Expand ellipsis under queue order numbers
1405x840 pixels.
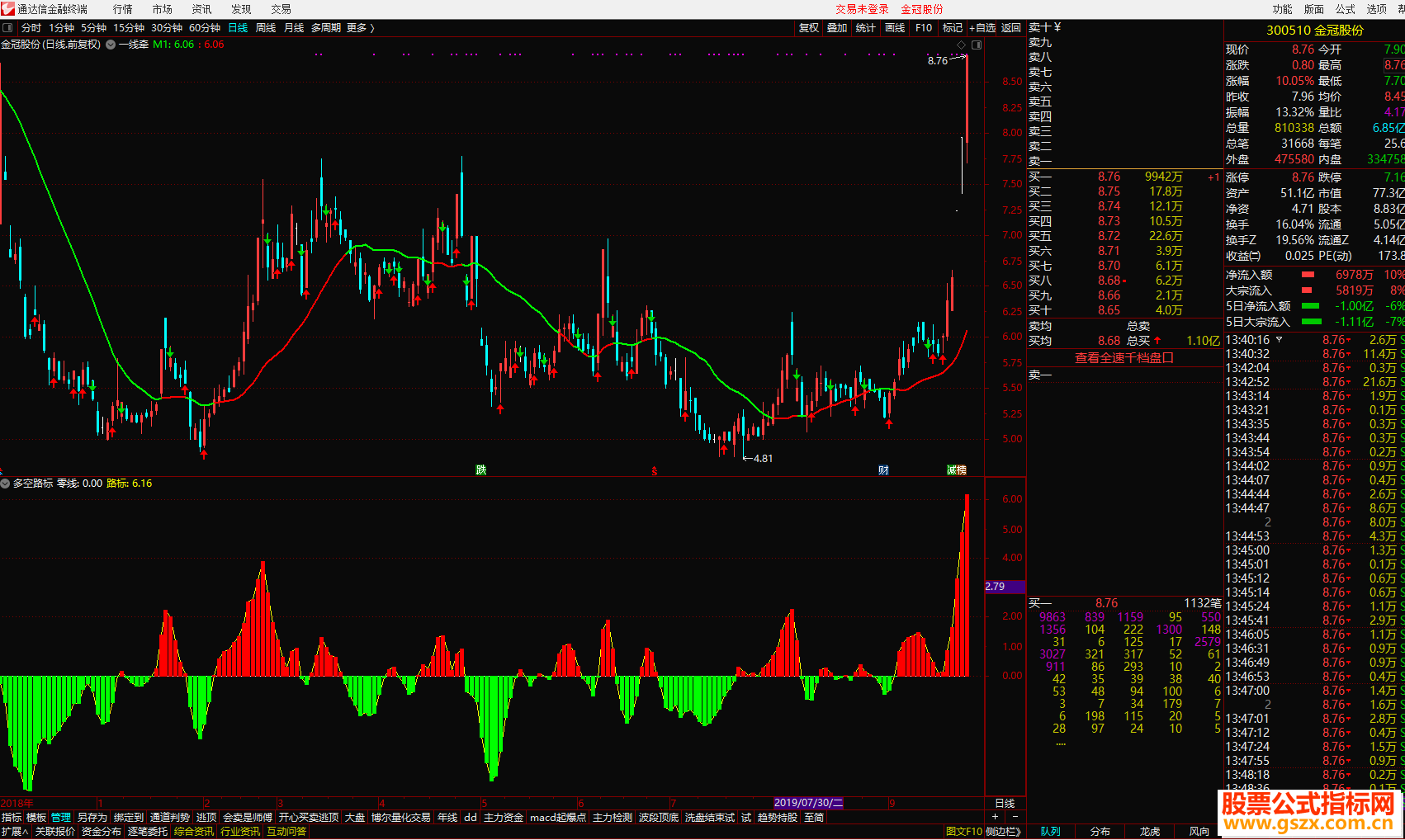[1061, 743]
